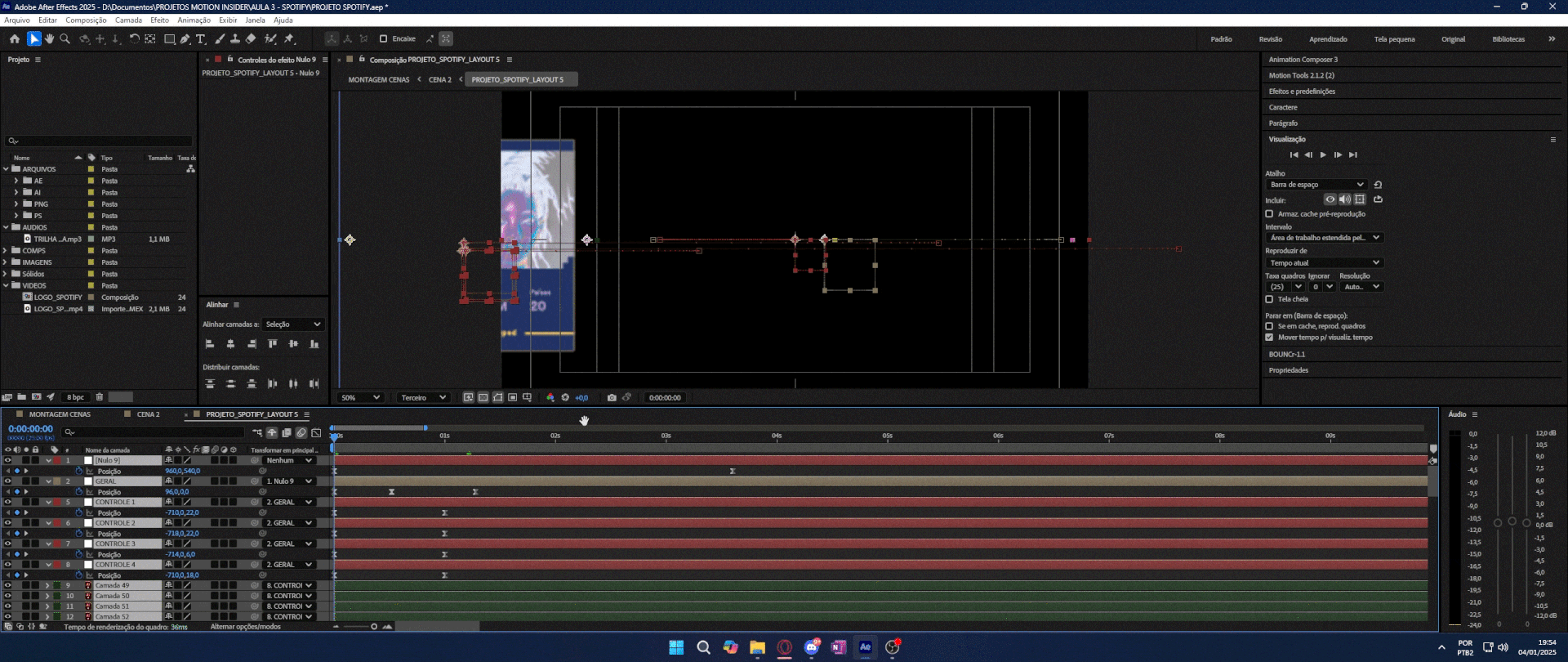1568x662 pixels.
Task: Create new folder in Project panel
Action: pyautogui.click(x=22, y=397)
